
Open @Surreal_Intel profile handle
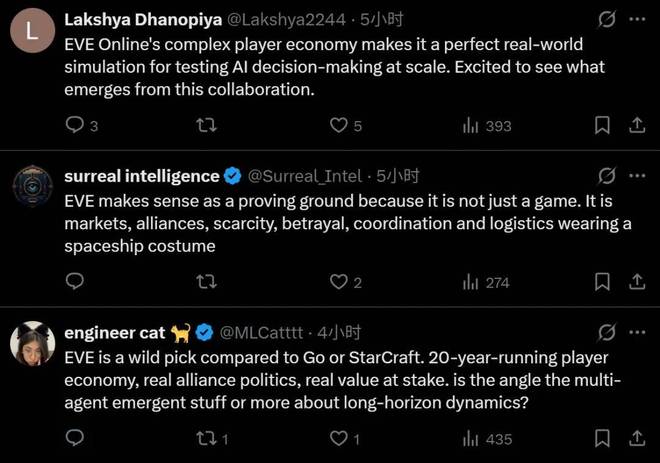[305, 176]
